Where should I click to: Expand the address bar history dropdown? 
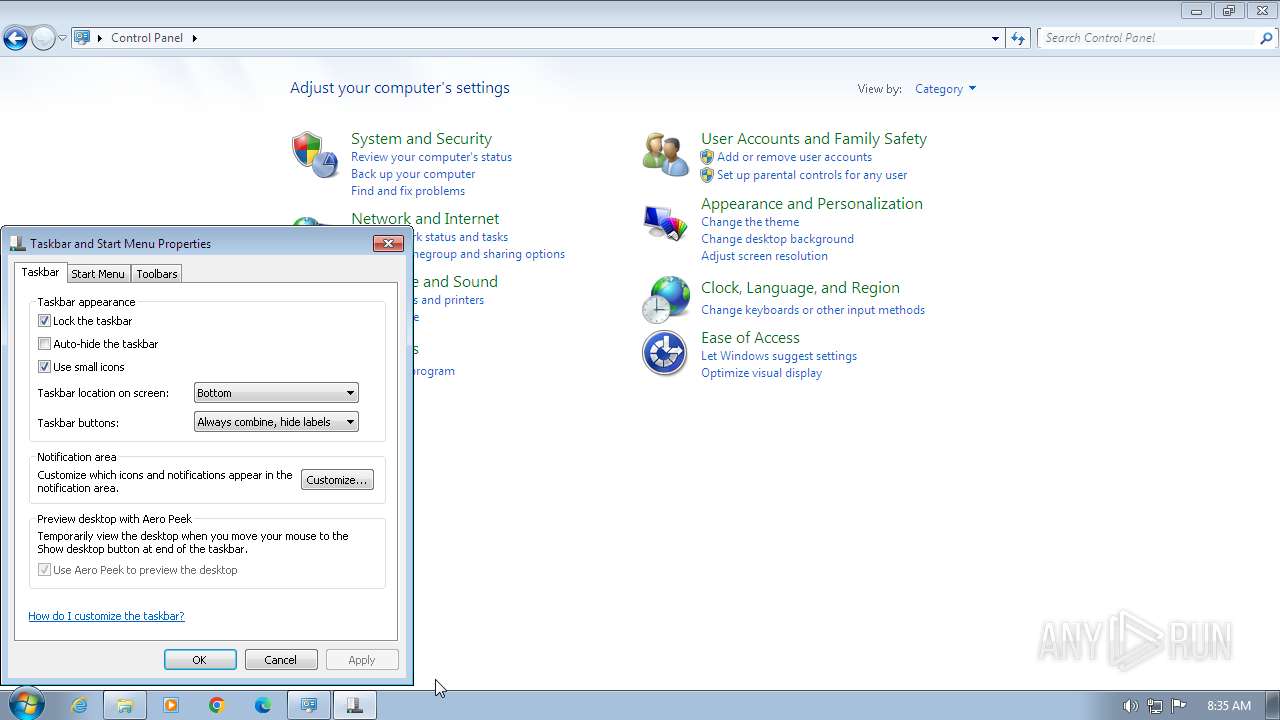pyautogui.click(x=995, y=38)
